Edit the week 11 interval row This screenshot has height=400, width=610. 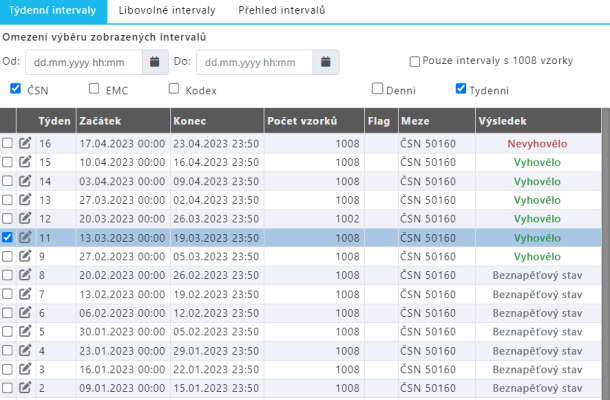point(26,238)
